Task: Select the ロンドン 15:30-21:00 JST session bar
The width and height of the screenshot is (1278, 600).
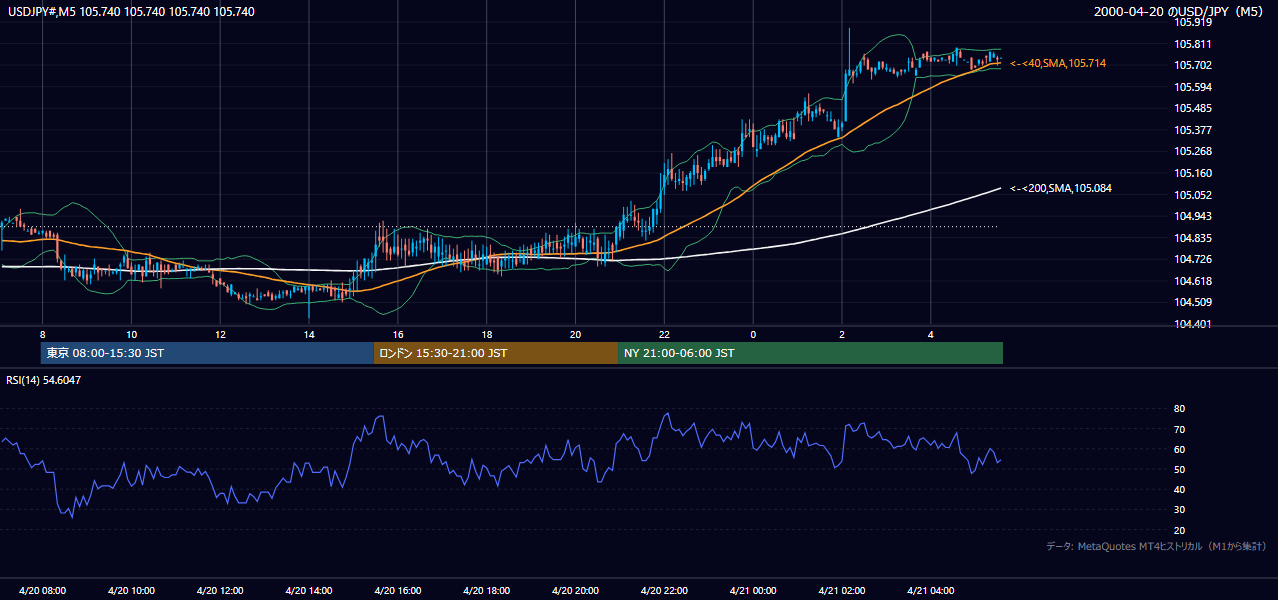Action: (x=495, y=353)
